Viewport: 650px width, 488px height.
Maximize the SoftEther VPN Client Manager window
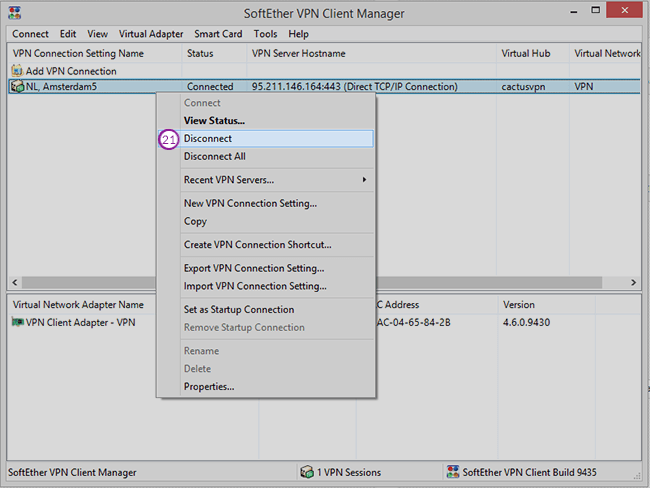coord(595,10)
